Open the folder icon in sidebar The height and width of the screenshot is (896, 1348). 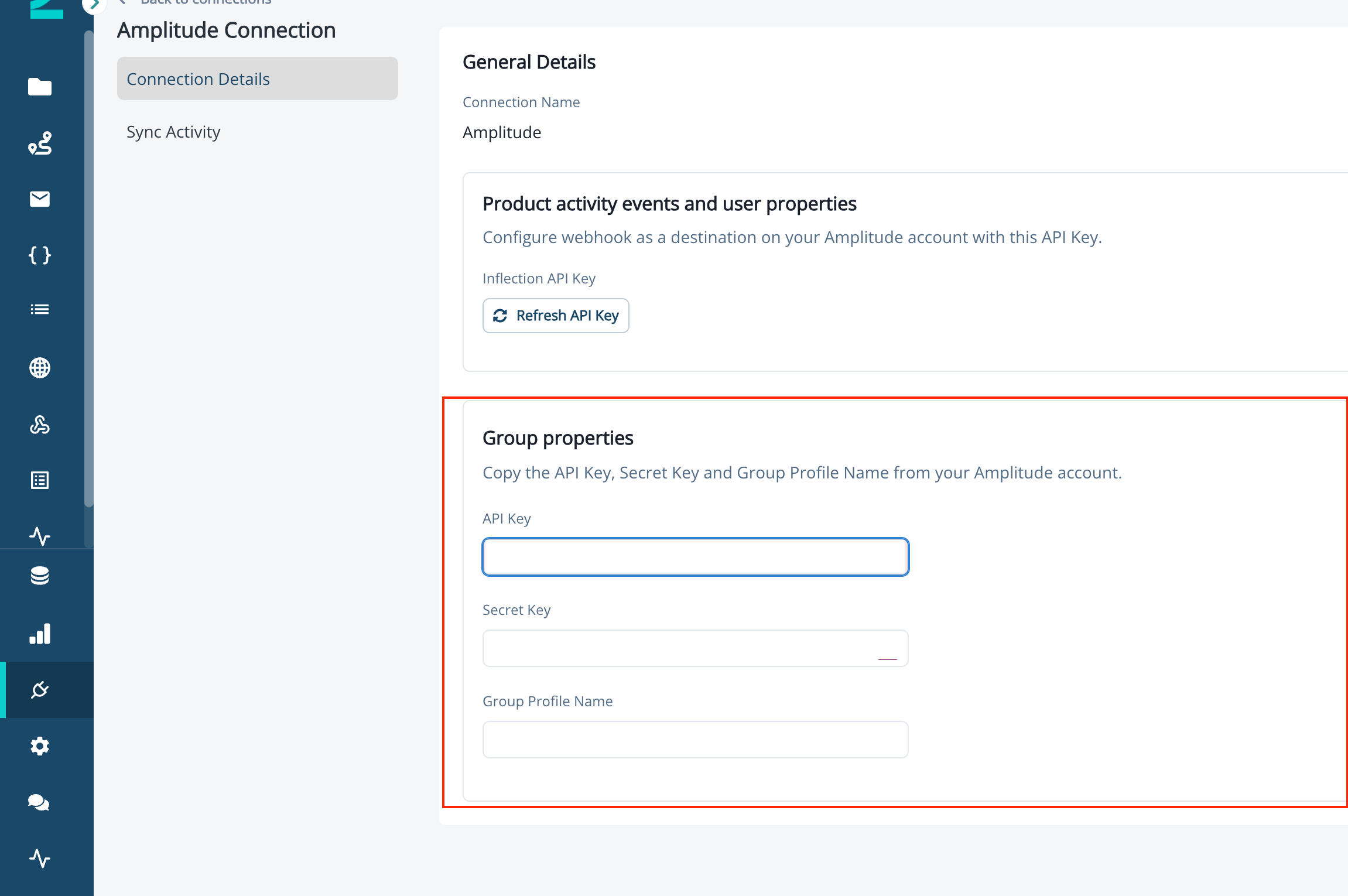pos(40,87)
